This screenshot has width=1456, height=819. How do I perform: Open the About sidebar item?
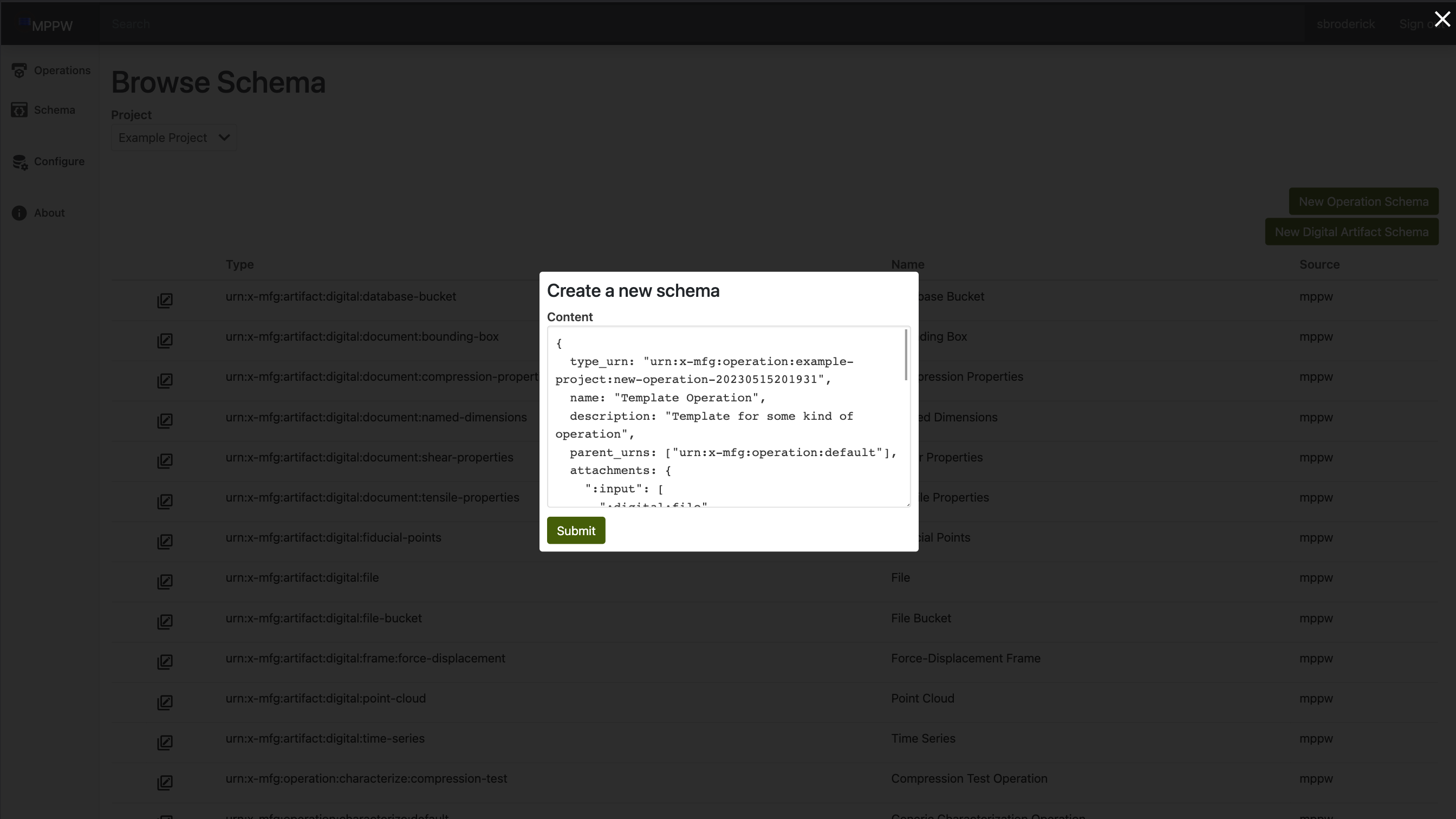38,213
